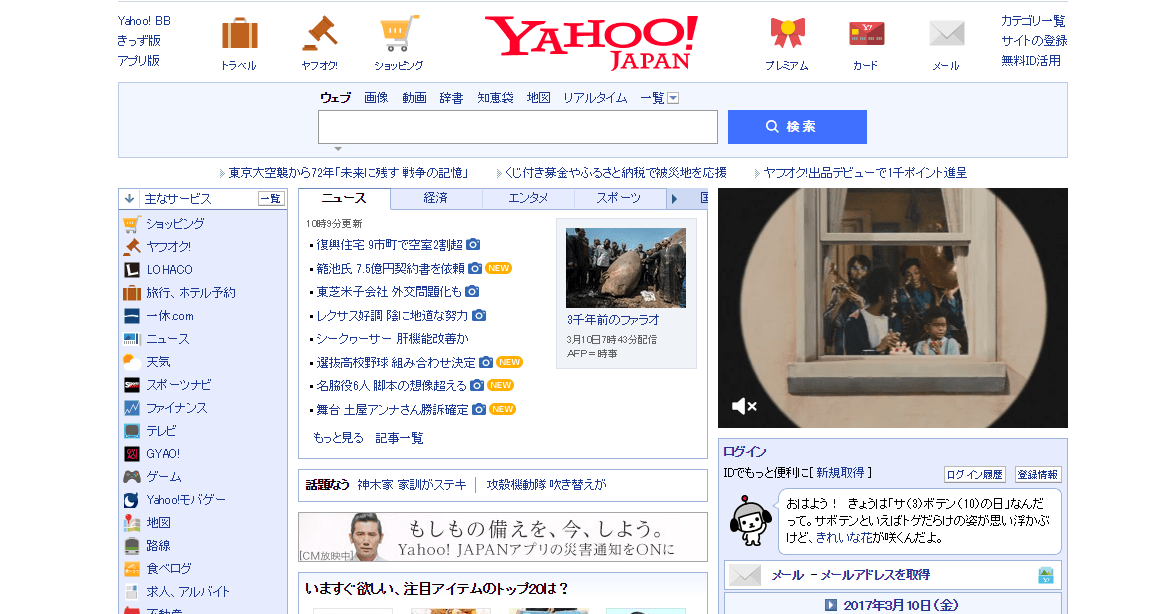Click the 食べログ sidebar icon
Viewport: 1173px width, 614px height.
132,569
